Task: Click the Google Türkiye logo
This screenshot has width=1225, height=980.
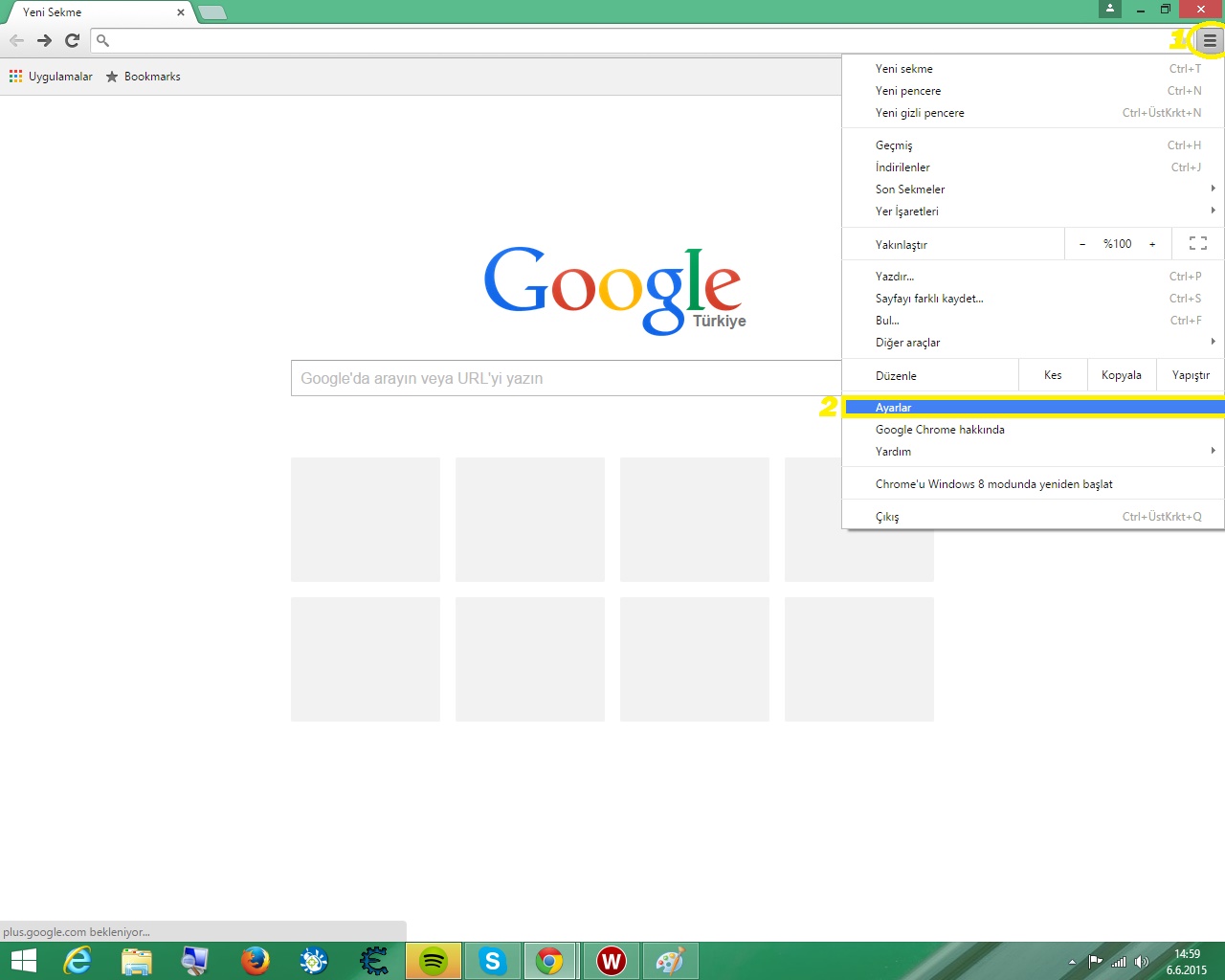Action: click(613, 291)
